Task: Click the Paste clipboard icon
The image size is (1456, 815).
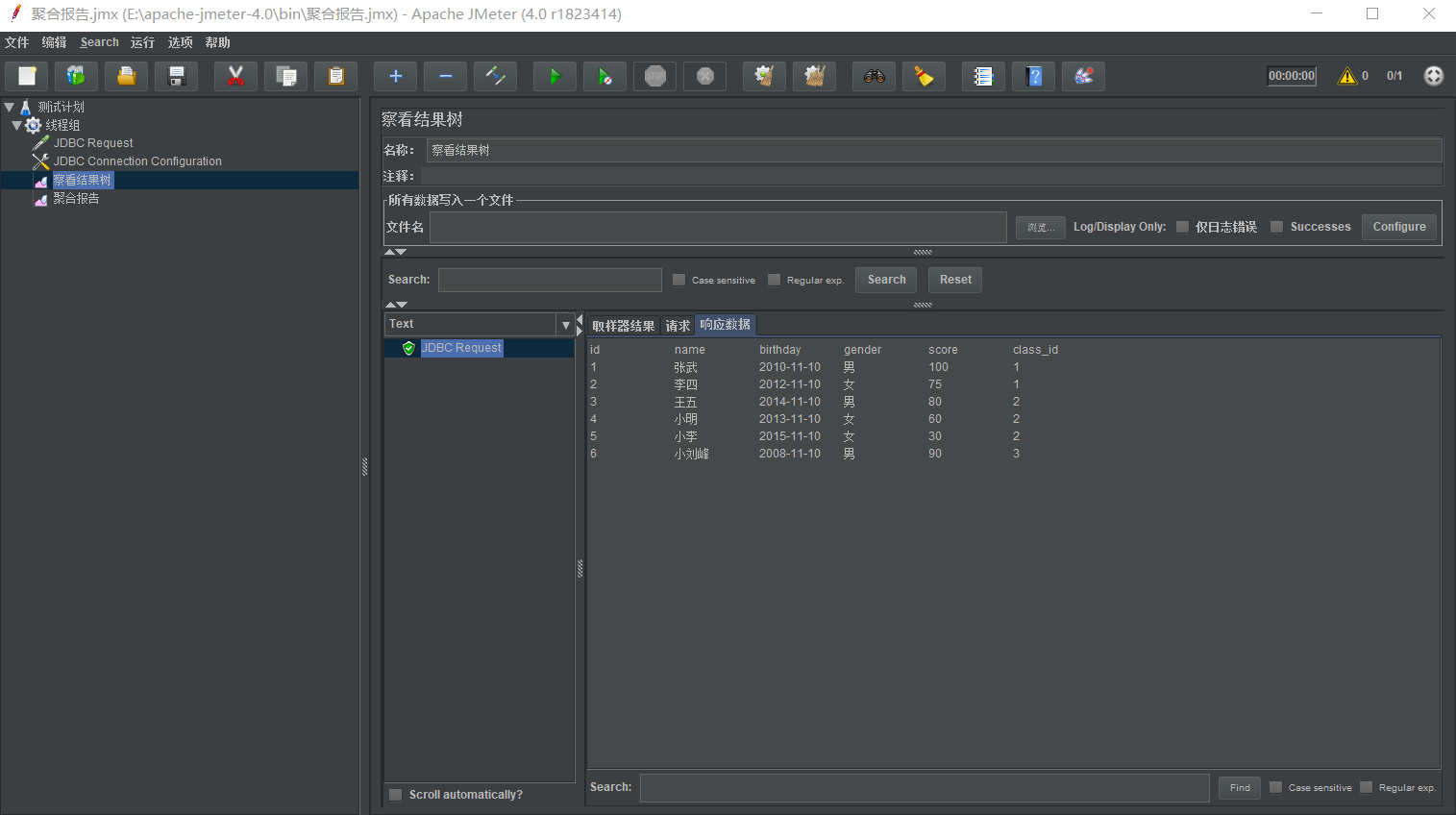Action: click(x=336, y=76)
